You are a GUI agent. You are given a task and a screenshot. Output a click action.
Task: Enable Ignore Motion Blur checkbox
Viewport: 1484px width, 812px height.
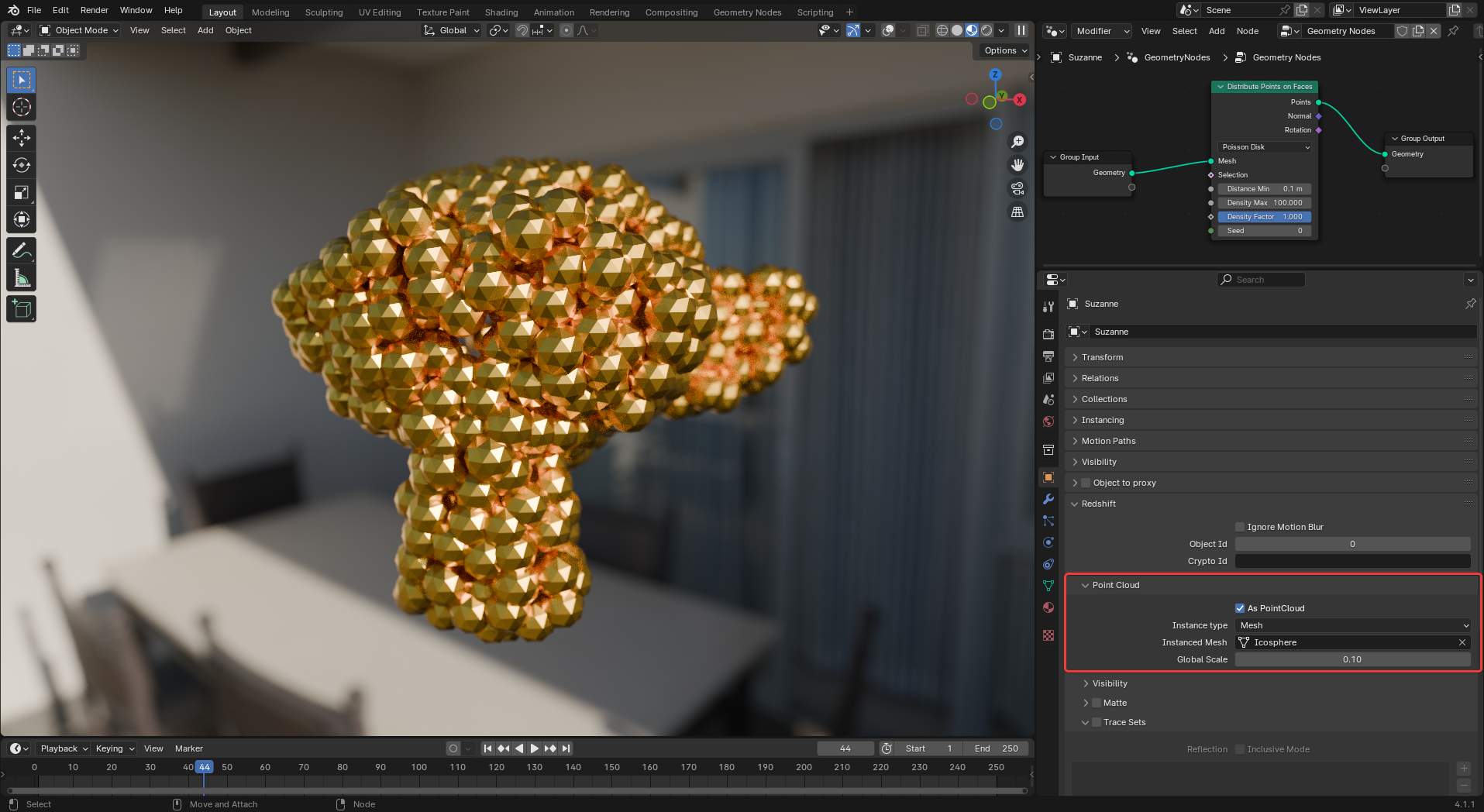click(1240, 527)
